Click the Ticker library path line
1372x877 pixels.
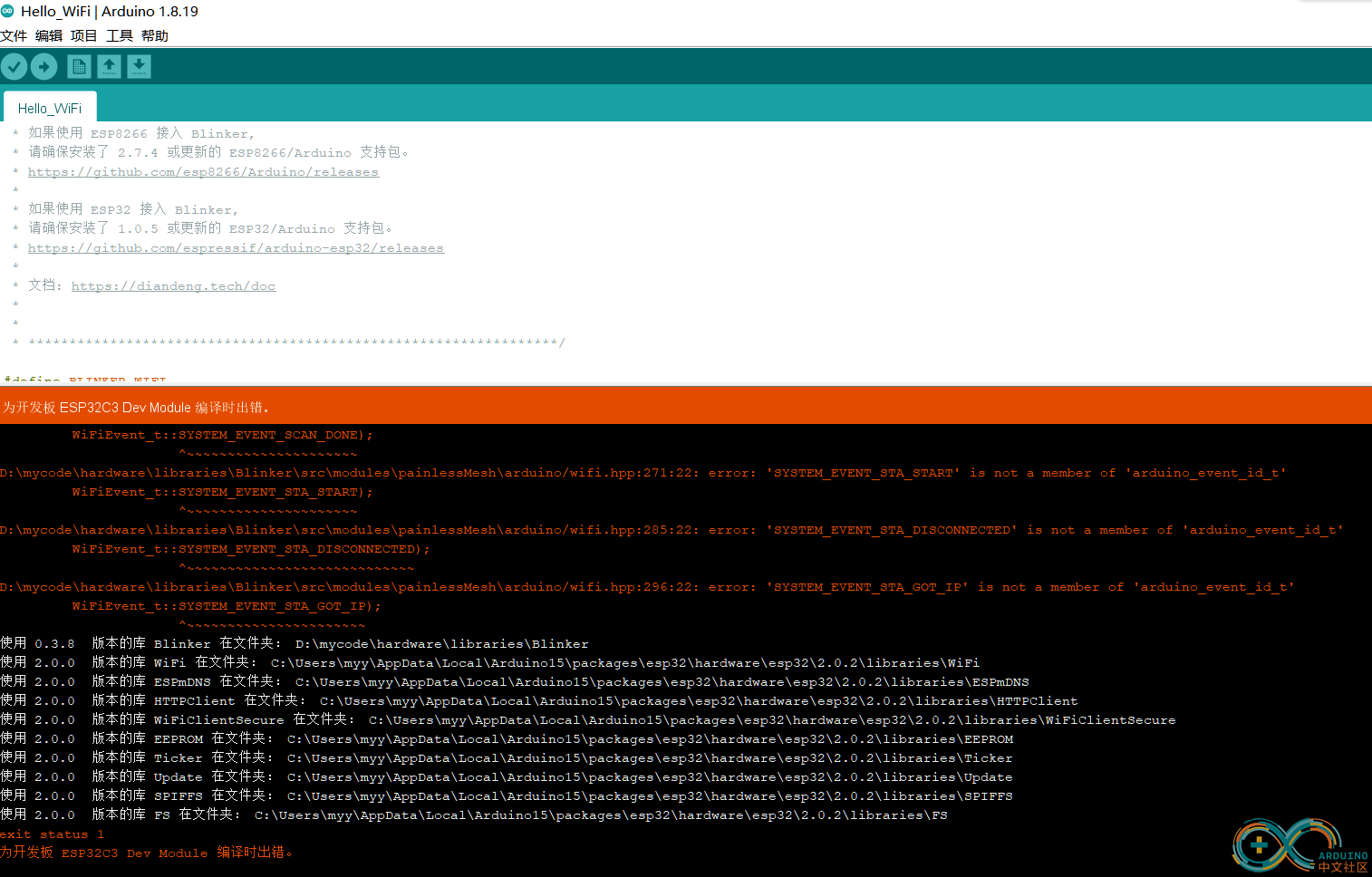[507, 758]
